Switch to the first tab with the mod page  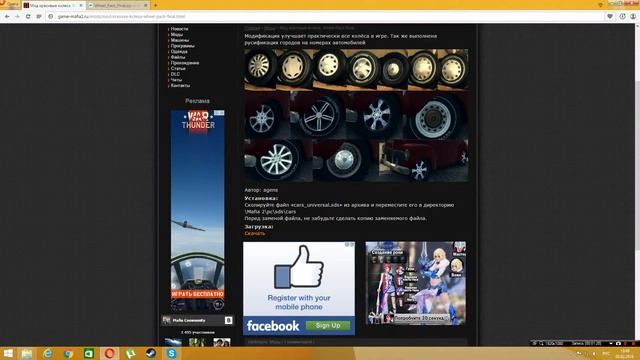pyautogui.click(x=53, y=5)
